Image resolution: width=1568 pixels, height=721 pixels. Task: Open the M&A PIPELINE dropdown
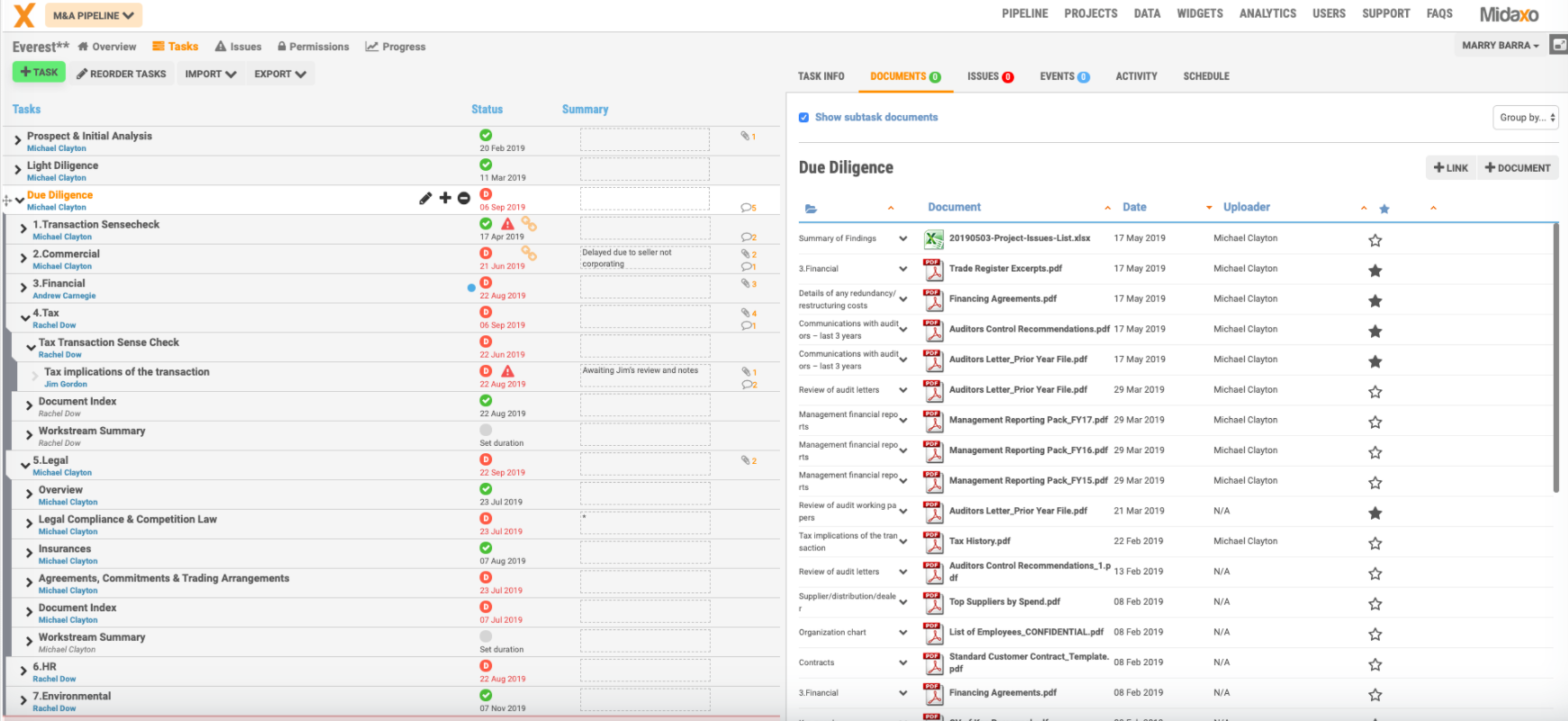[93, 15]
